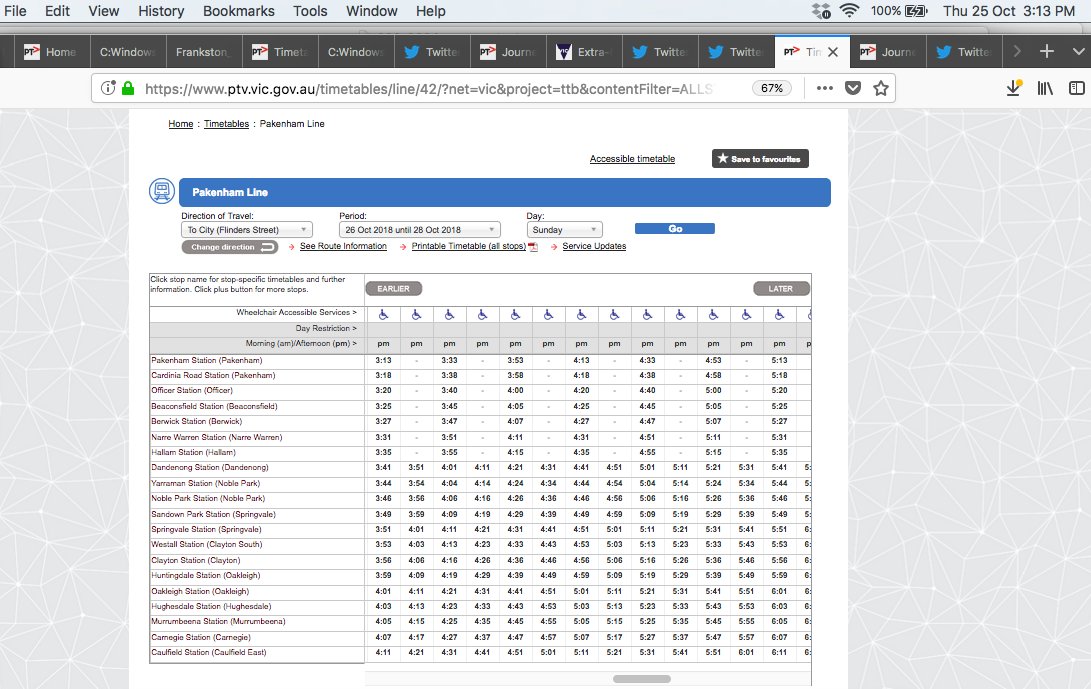Viewport: 1091px width, 689px height.
Task: Open the Period date range dropdown
Action: [x=420, y=230]
